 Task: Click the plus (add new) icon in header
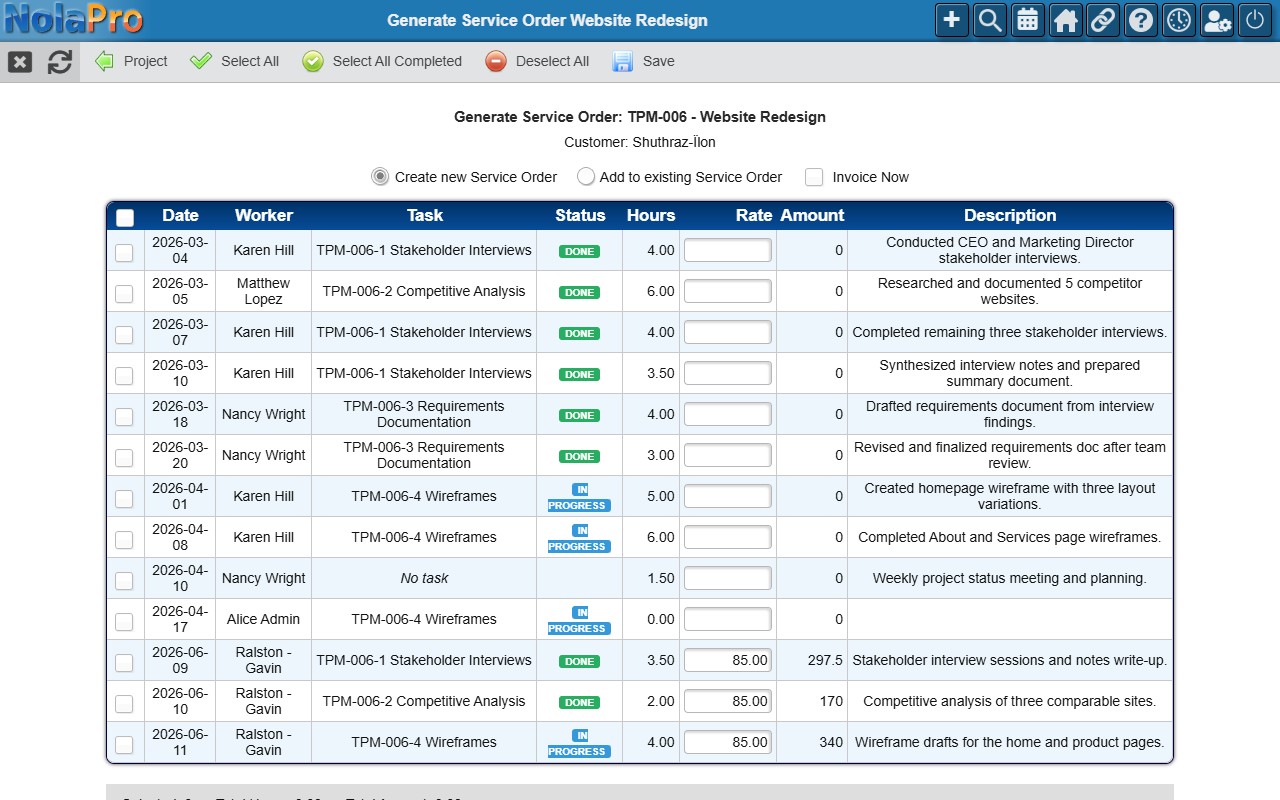[952, 20]
